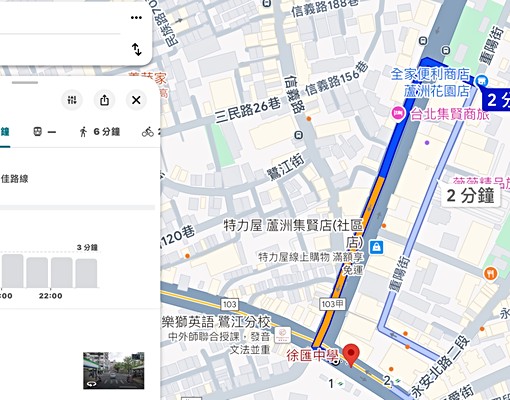Tap the 信義路156巷 street label
Viewport: 510px width, 400px height.
tap(337, 78)
